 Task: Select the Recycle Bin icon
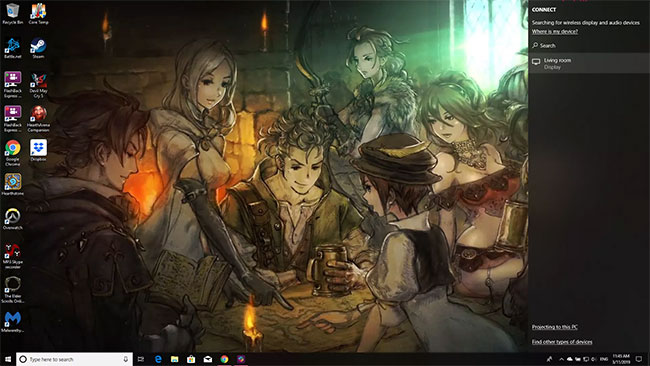tap(12, 14)
